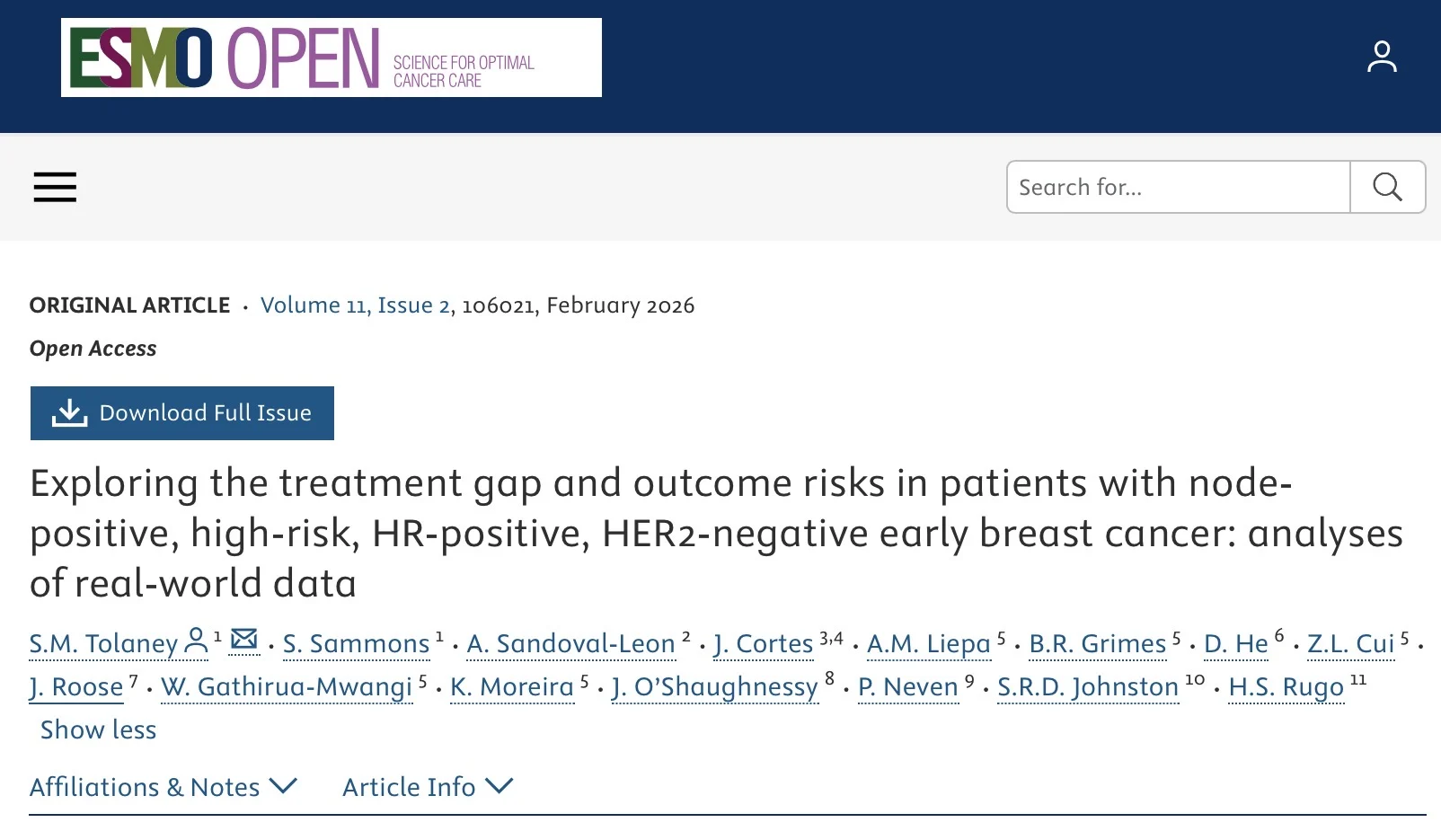Click the ESMO Open journal logo

point(331,57)
